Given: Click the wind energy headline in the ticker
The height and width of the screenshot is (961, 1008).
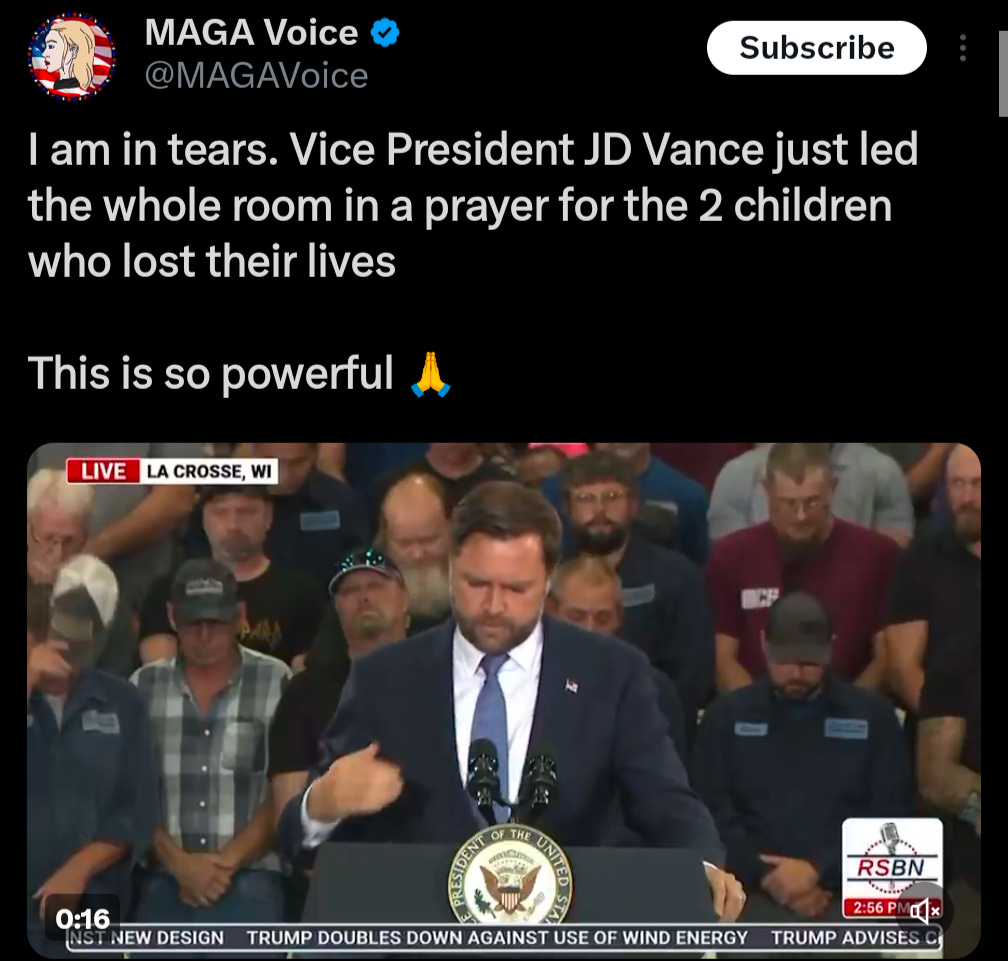Looking at the screenshot, I should (x=497, y=938).
